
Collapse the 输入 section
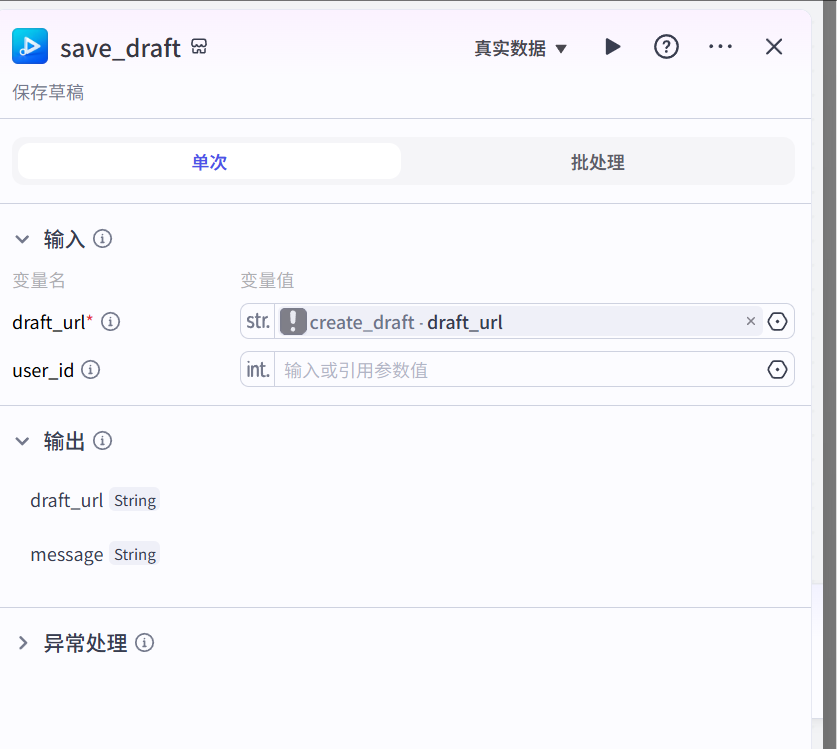coord(22,239)
